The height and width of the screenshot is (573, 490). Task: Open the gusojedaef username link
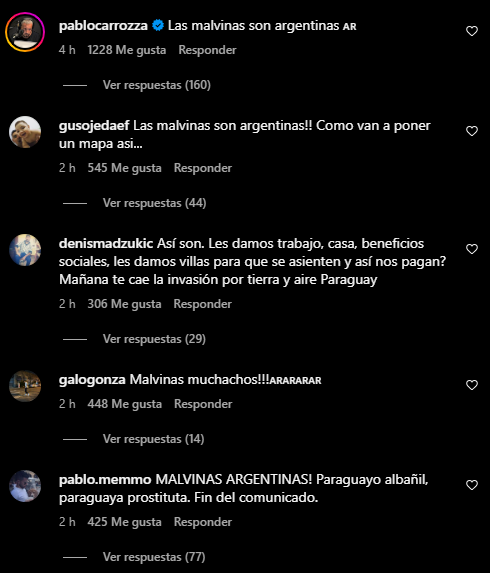click(x=94, y=126)
